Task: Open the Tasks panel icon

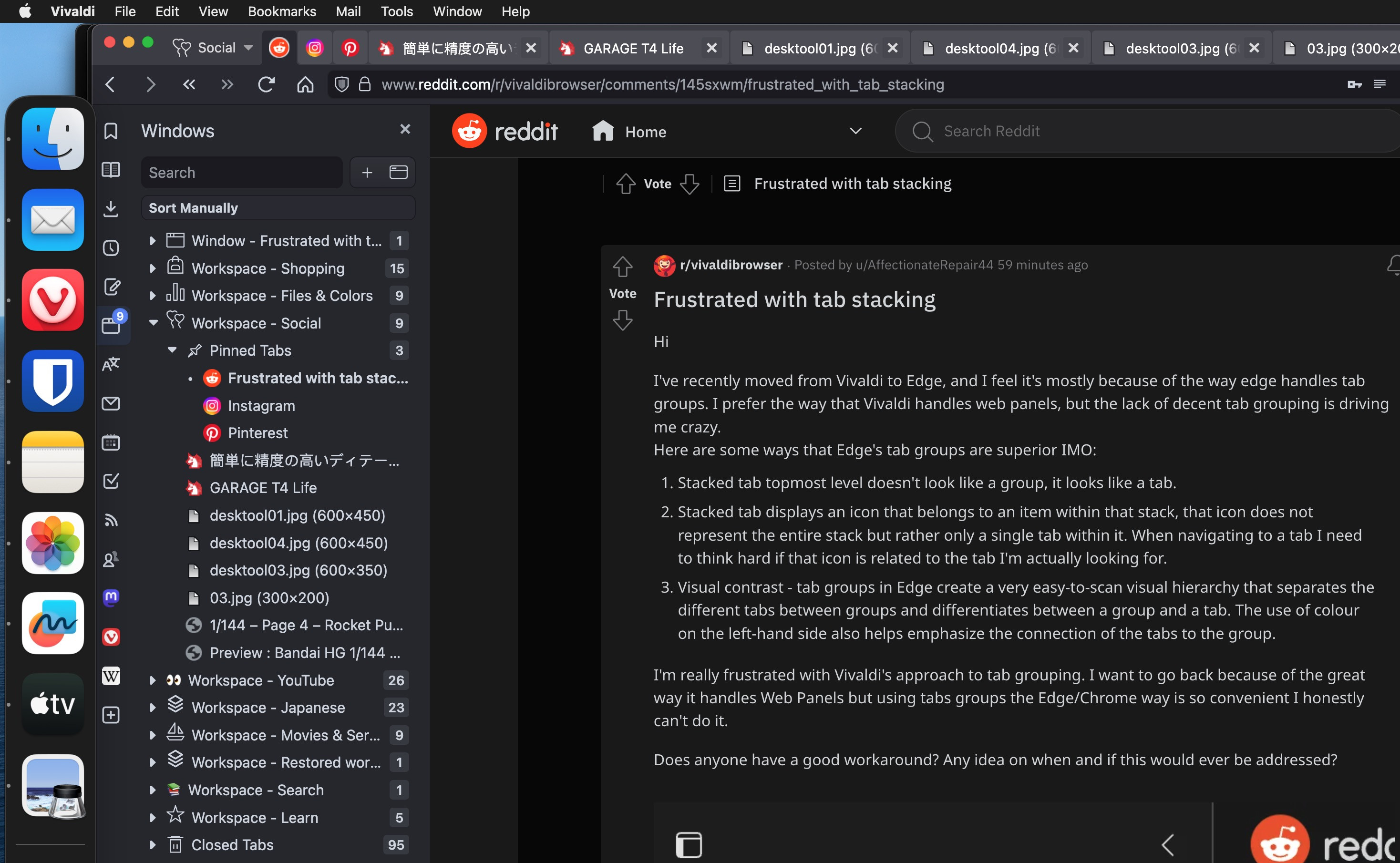Action: (111, 481)
